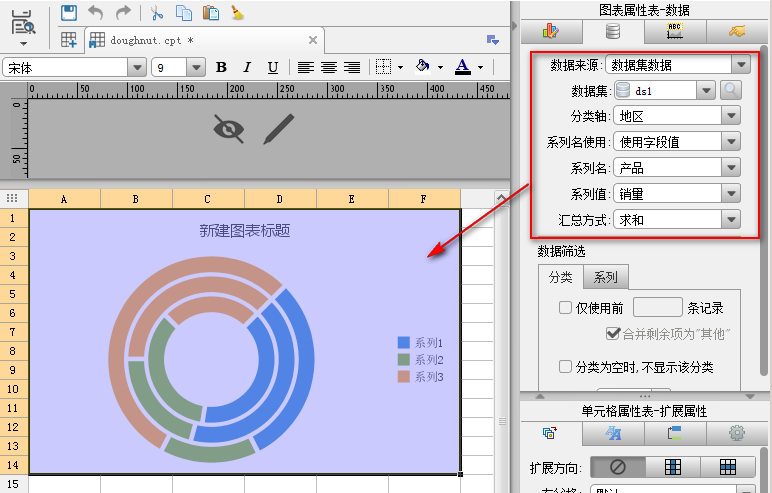Open the 系列值 销量 dropdown
Image resolution: width=772 pixels, height=493 pixels.
click(731, 194)
